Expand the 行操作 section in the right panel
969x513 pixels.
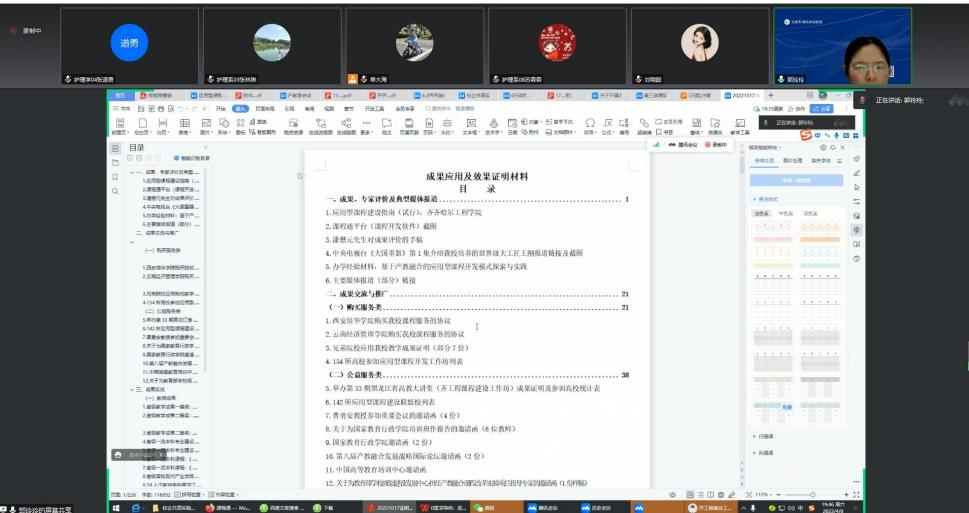click(766, 436)
